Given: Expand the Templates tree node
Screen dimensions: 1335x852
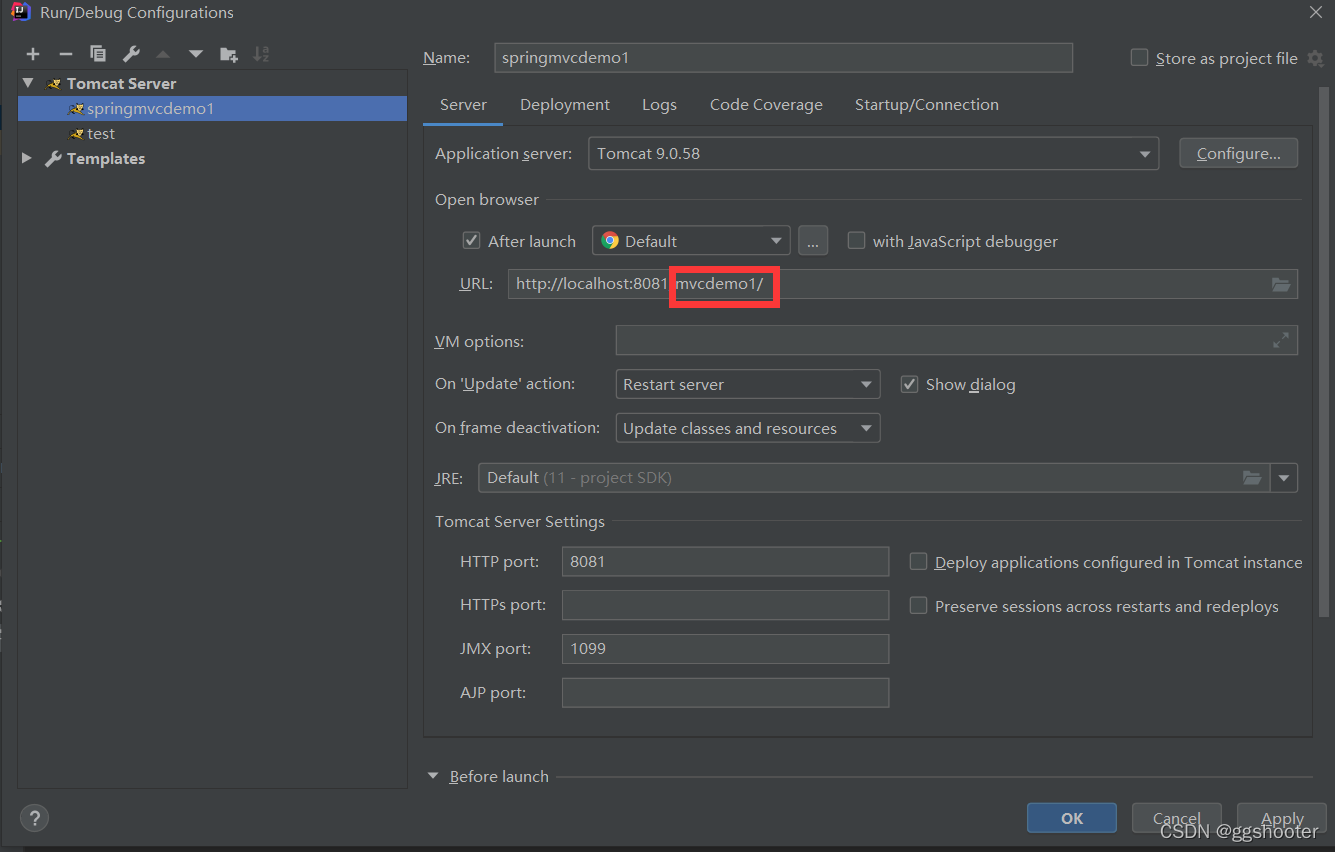Looking at the screenshot, I should [x=28, y=158].
